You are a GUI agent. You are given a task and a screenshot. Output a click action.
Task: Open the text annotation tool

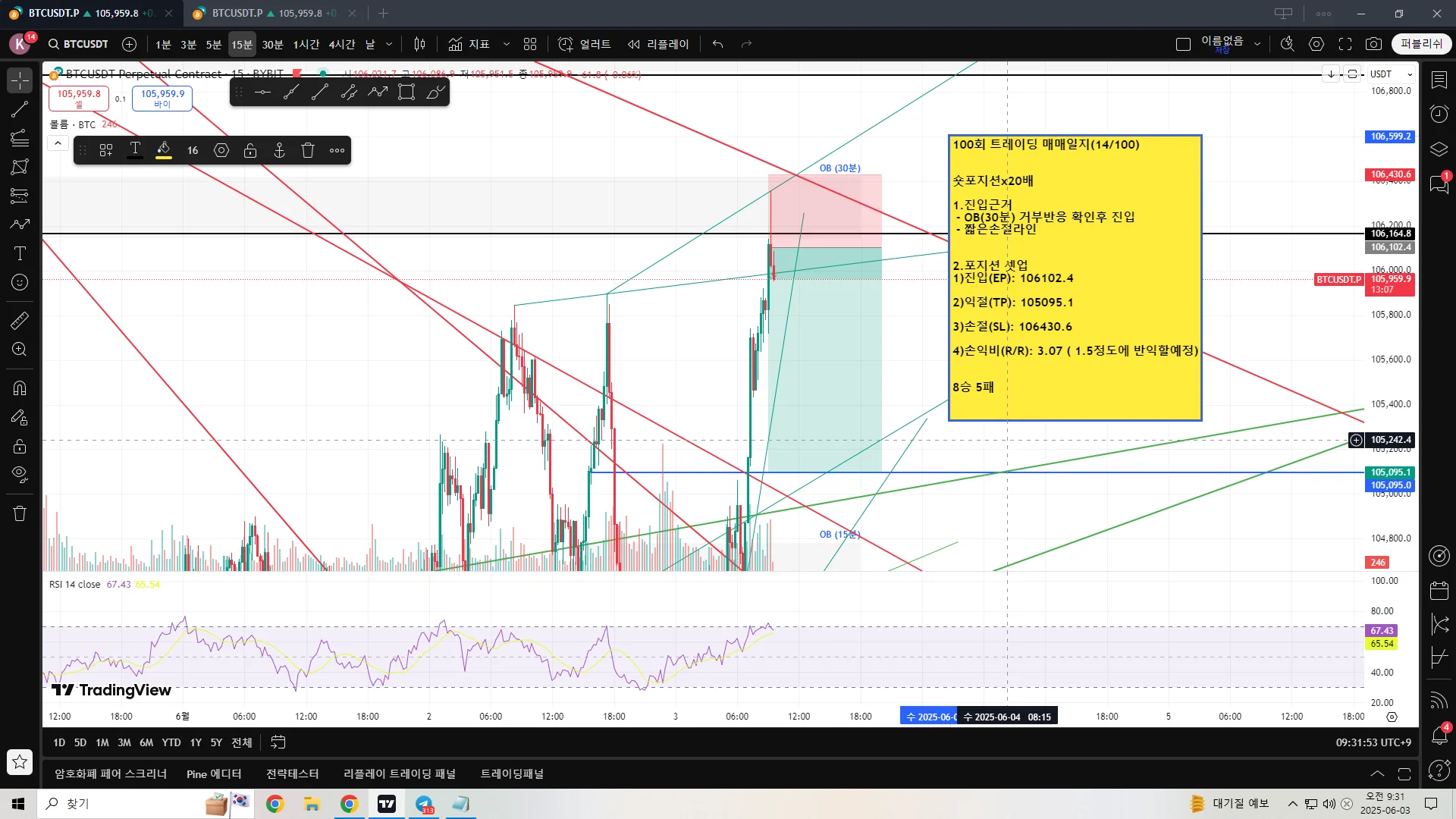click(20, 253)
